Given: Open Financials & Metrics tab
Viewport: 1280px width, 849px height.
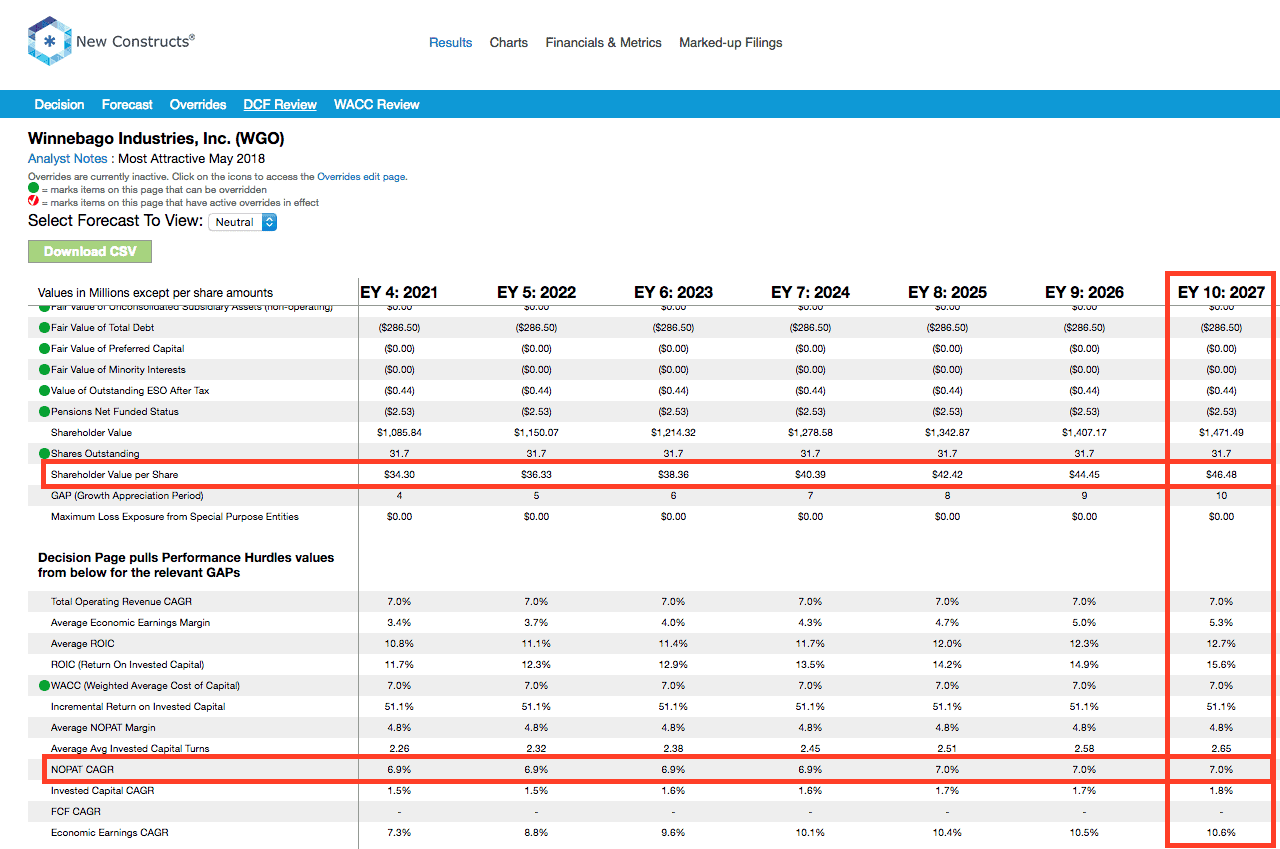Looking at the screenshot, I should 604,43.
